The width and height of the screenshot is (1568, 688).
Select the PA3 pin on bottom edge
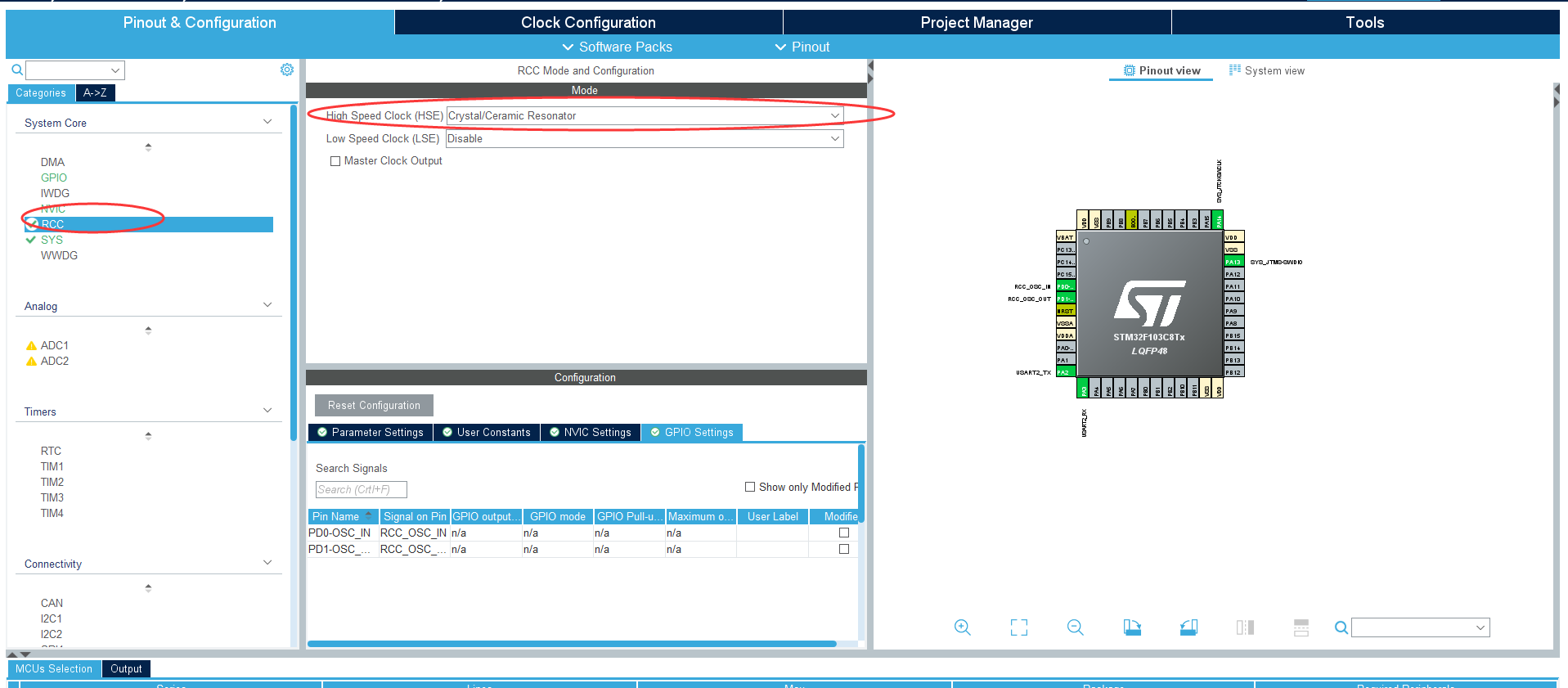[1084, 389]
